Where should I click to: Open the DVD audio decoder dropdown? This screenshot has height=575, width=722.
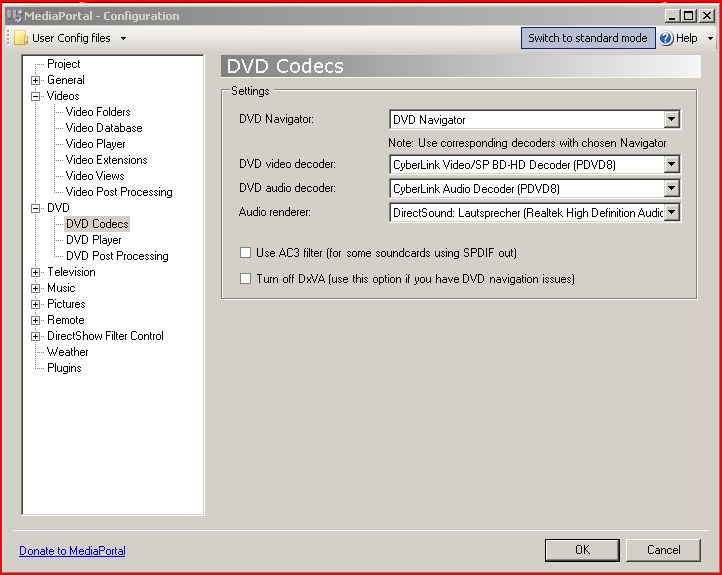click(x=671, y=188)
